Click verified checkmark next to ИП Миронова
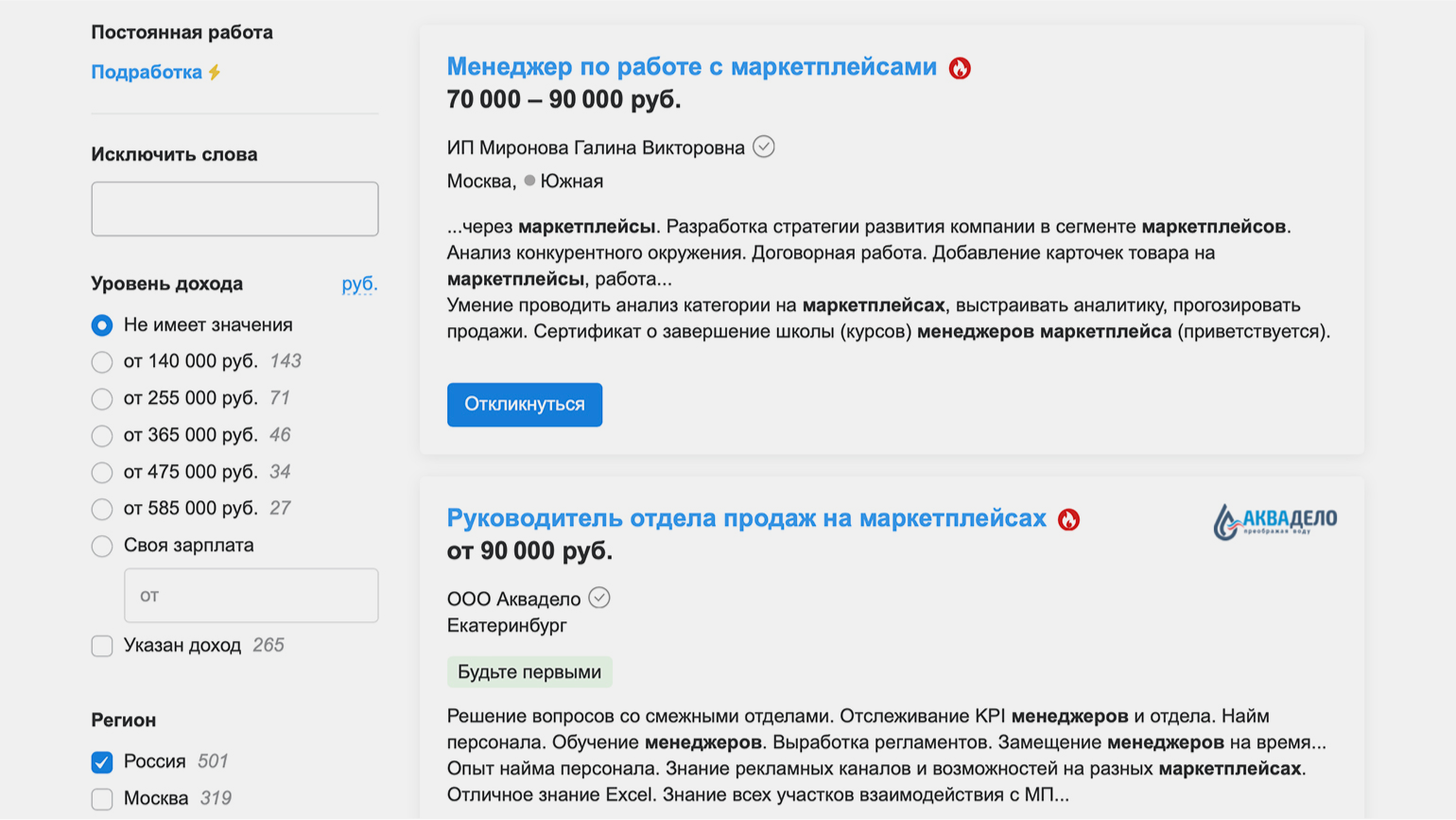 click(764, 147)
